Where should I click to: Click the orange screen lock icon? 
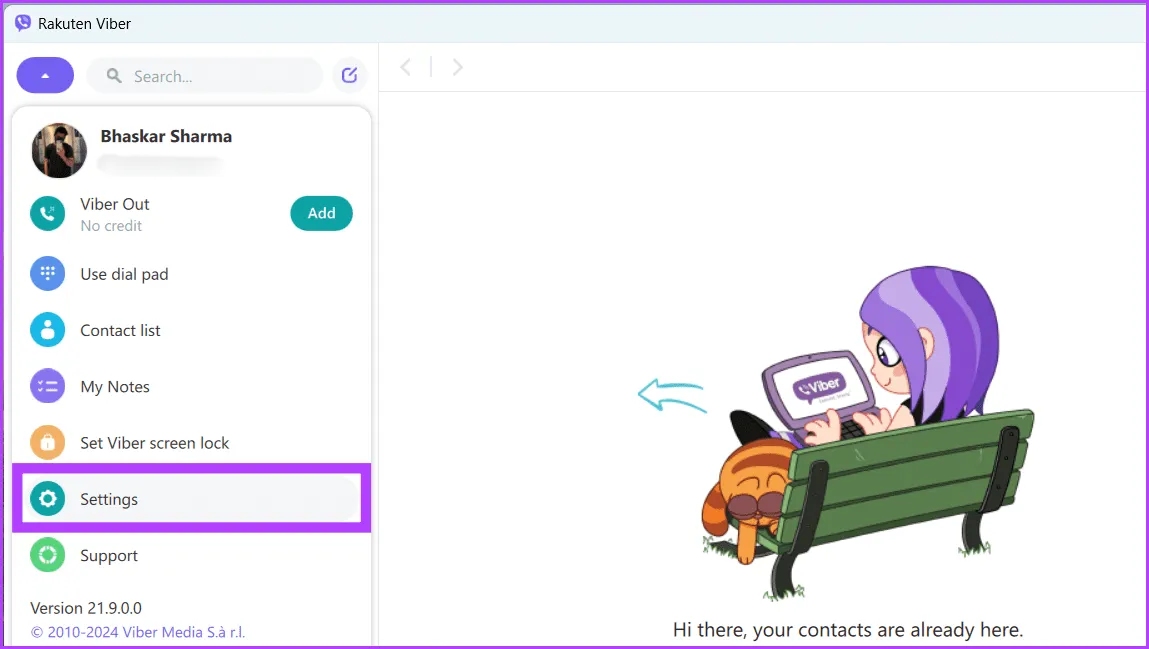coord(48,442)
